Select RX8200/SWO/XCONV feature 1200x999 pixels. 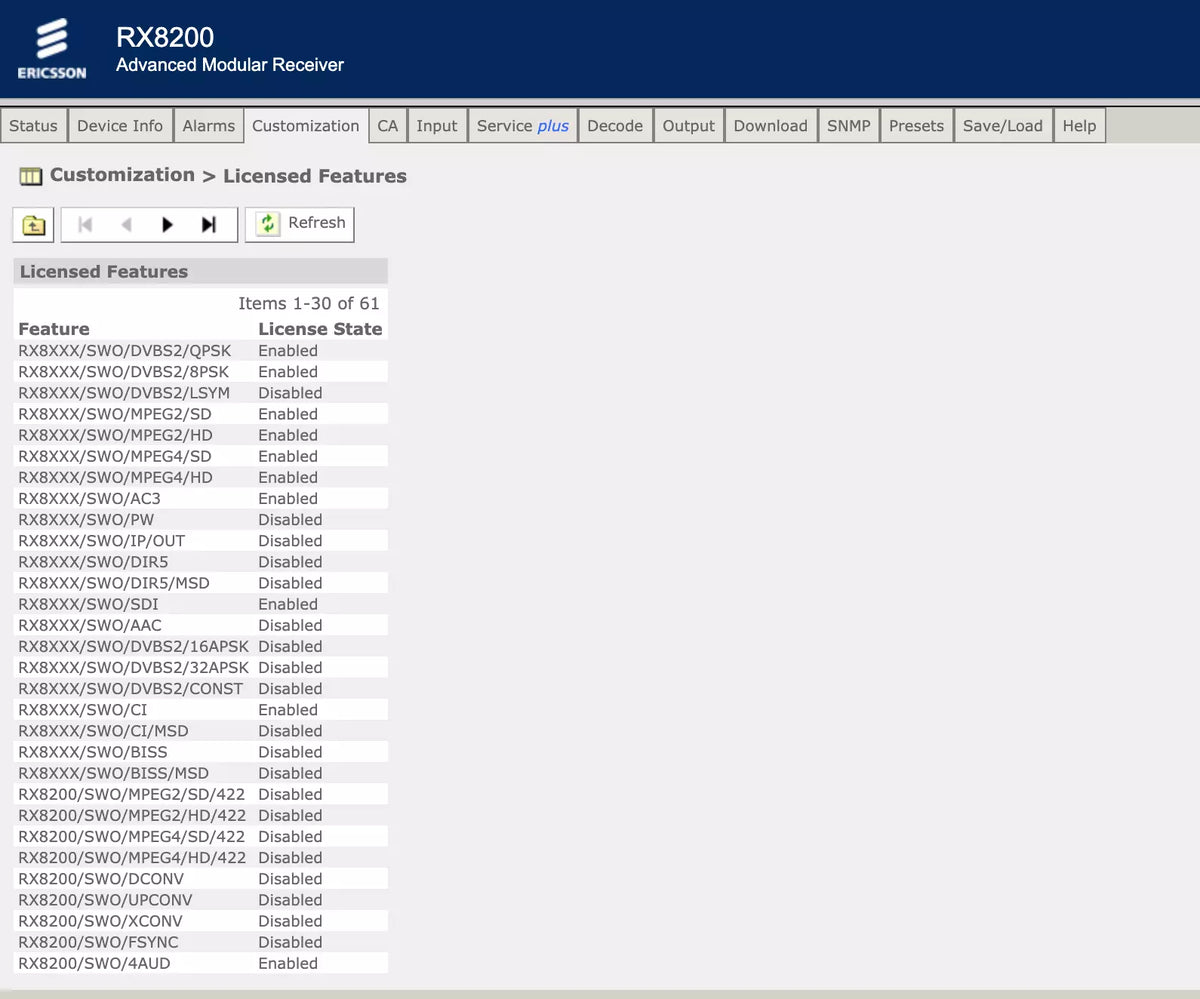(x=101, y=921)
